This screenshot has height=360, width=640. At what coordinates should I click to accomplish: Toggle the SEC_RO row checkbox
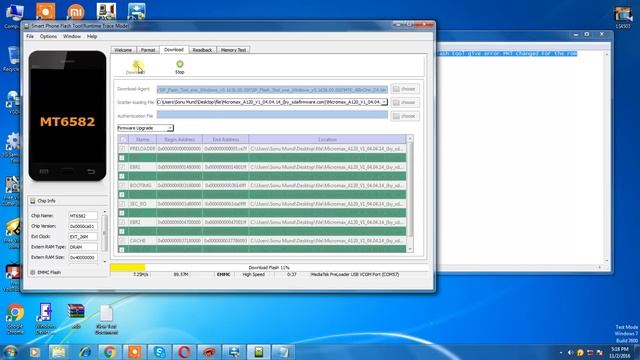click(x=122, y=204)
